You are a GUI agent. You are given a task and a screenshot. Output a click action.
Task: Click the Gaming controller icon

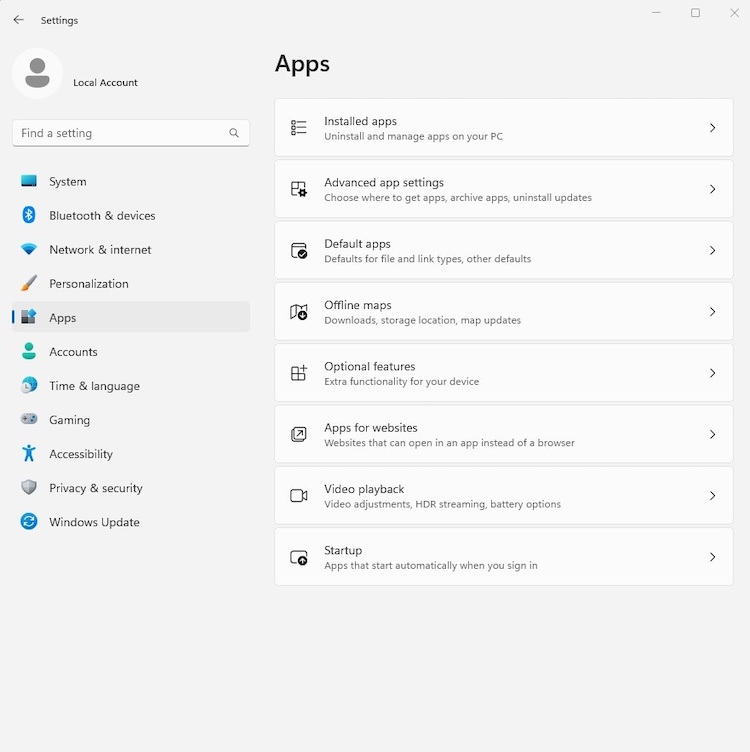click(x=29, y=419)
